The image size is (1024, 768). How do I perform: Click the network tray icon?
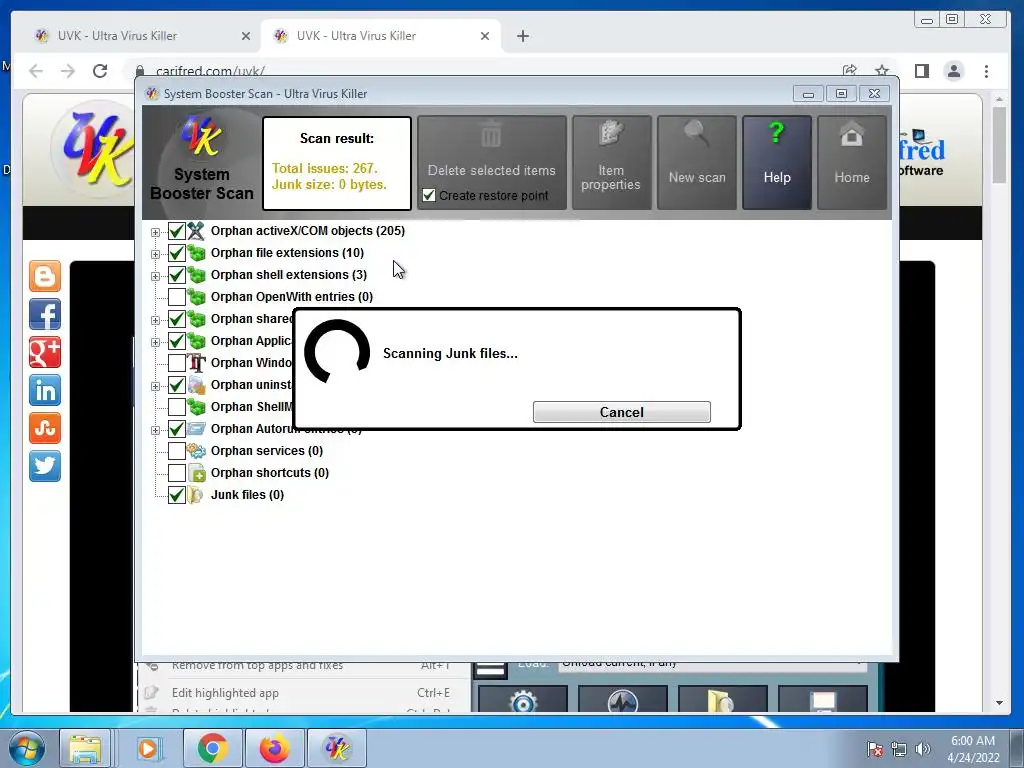point(899,749)
